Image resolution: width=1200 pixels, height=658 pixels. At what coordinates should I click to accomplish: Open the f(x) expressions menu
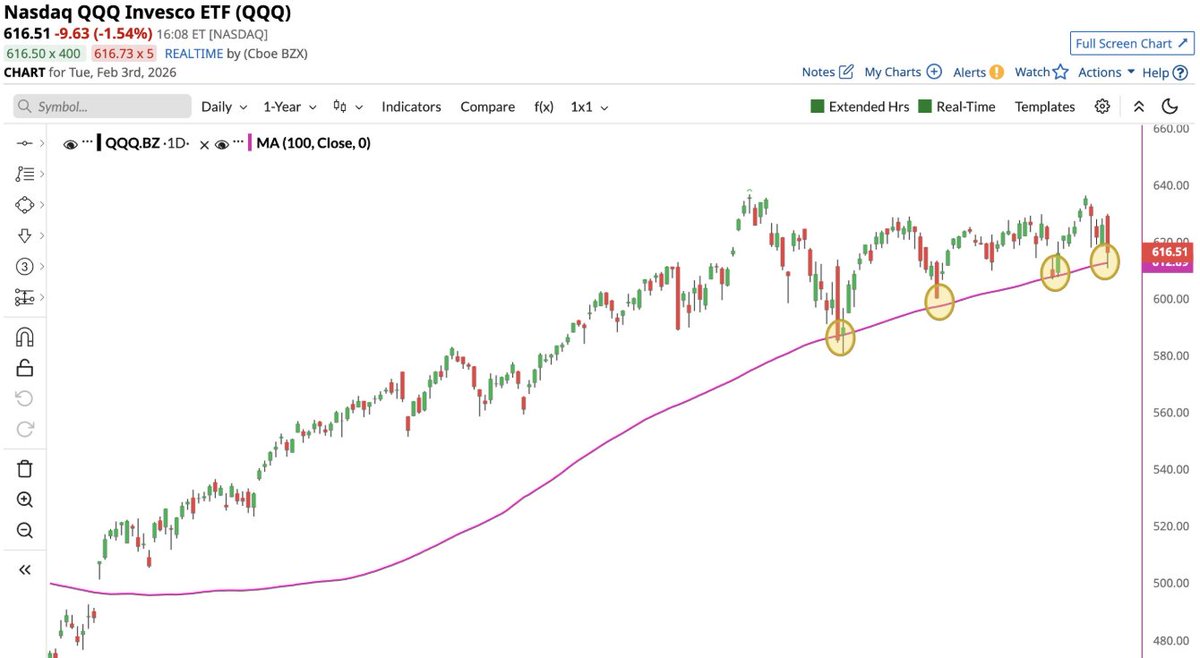[543, 106]
